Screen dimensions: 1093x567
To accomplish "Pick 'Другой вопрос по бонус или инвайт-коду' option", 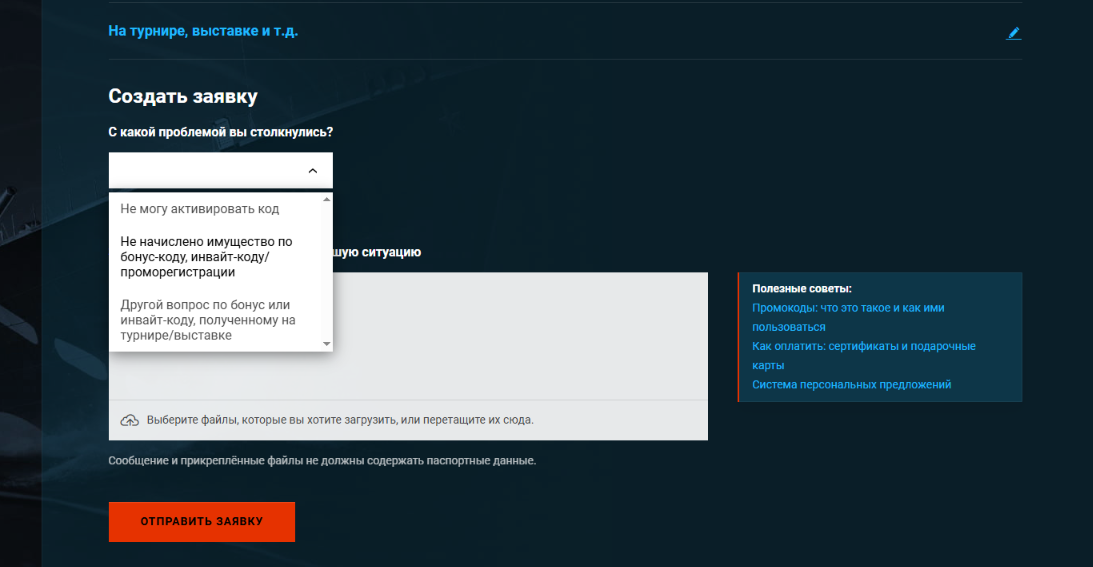I will (x=207, y=320).
